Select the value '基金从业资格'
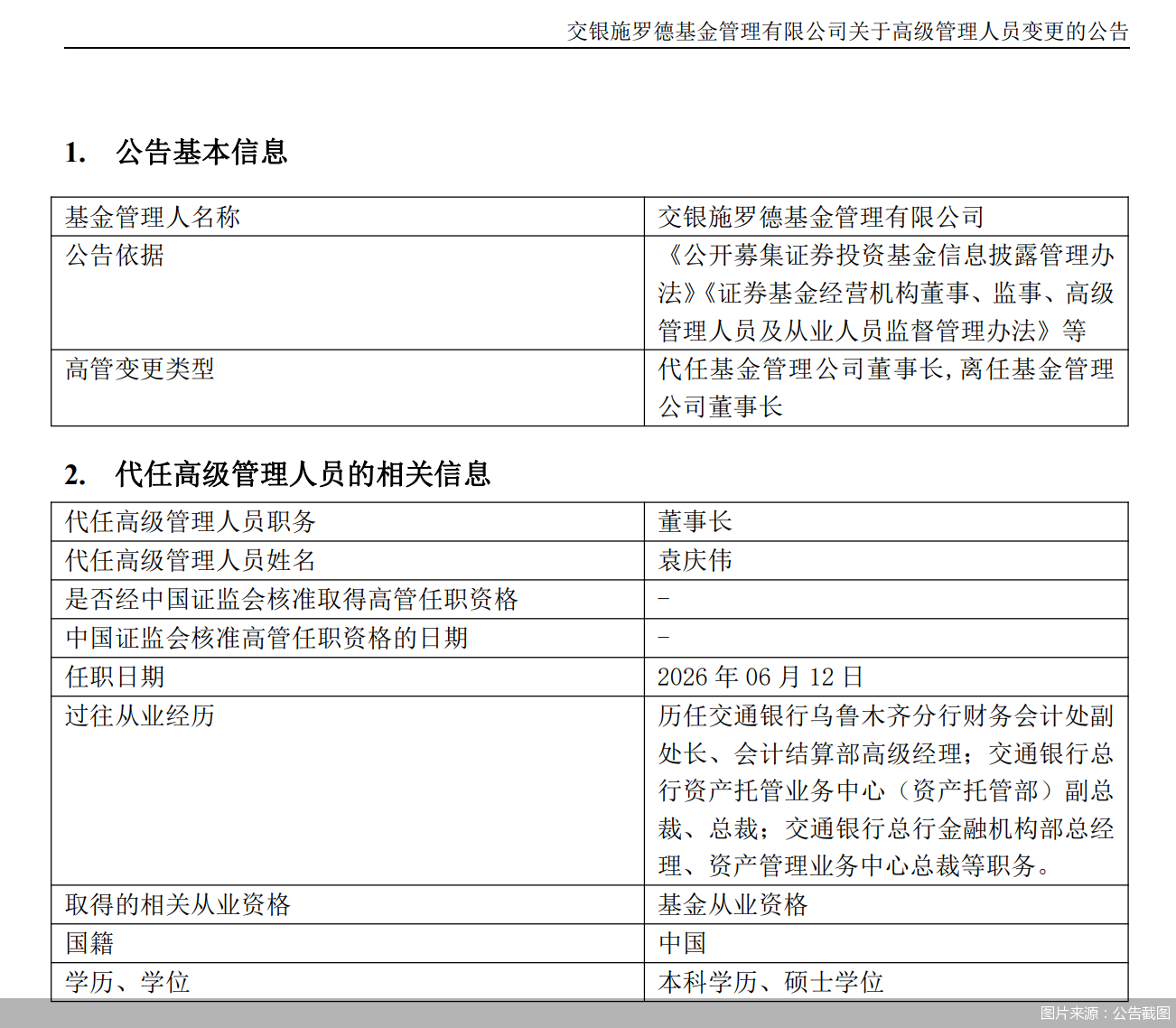This screenshot has height=1028, width=1176. [x=733, y=904]
